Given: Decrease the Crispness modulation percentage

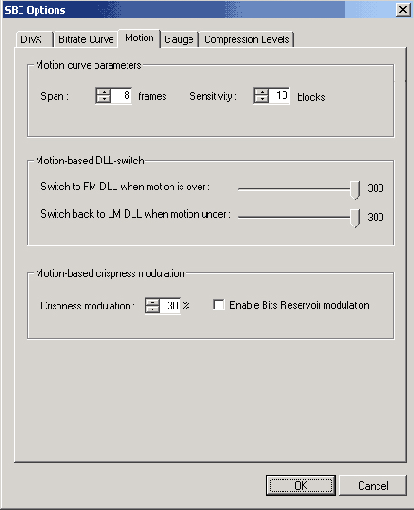Looking at the screenshot, I should click(153, 309).
